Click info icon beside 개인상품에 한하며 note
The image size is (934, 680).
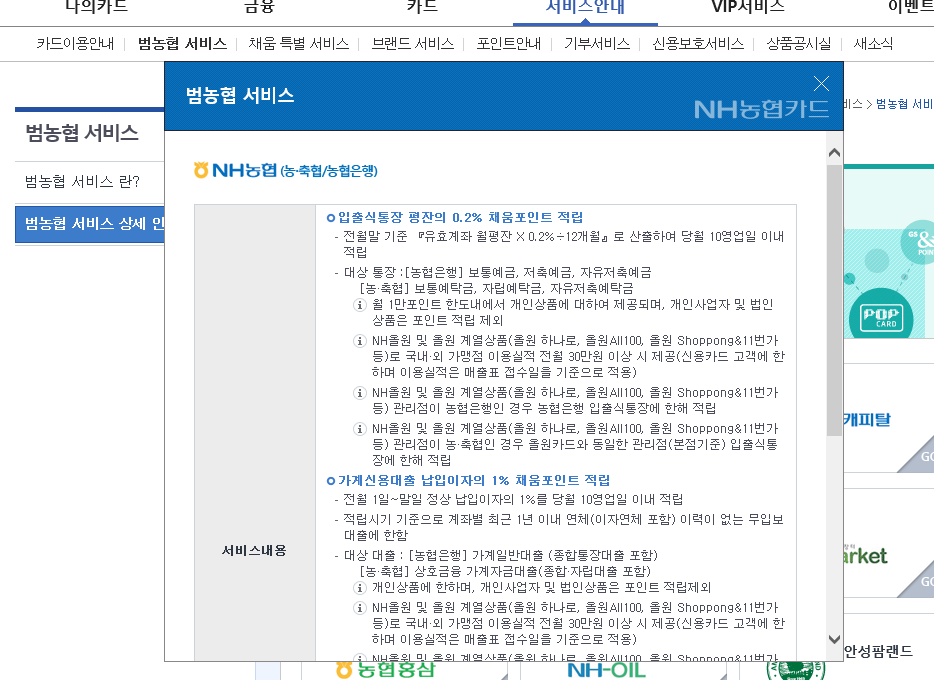tap(360, 587)
